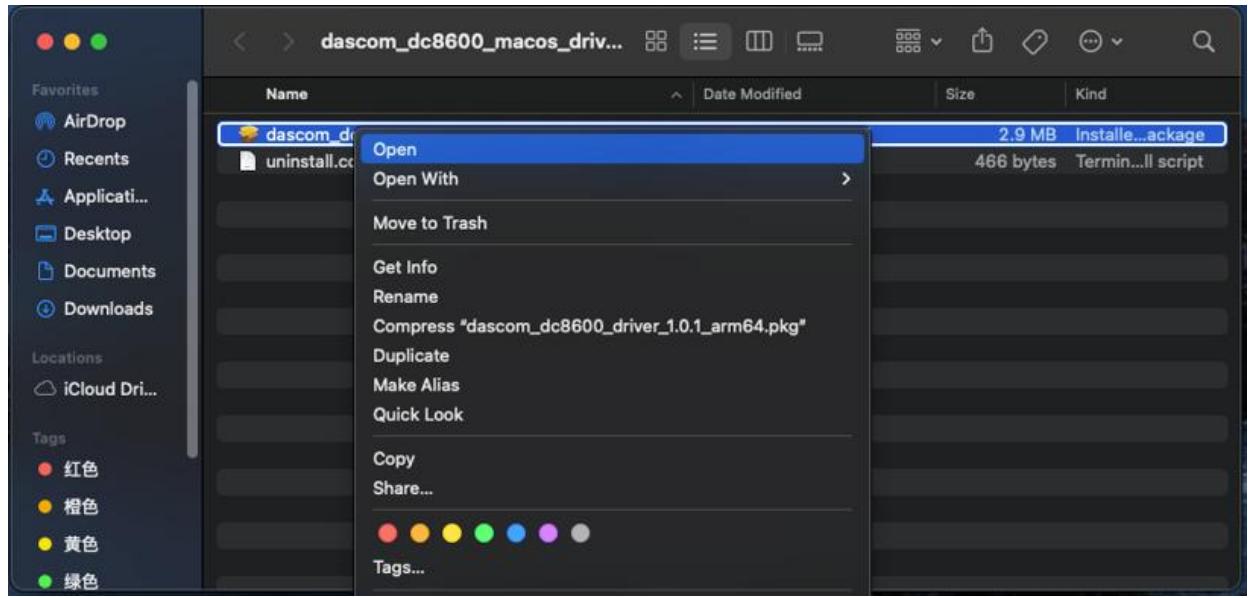Screen dimensions: 1248x598
Task: Select the red 红色 tag in sidebar
Action: 68,469
